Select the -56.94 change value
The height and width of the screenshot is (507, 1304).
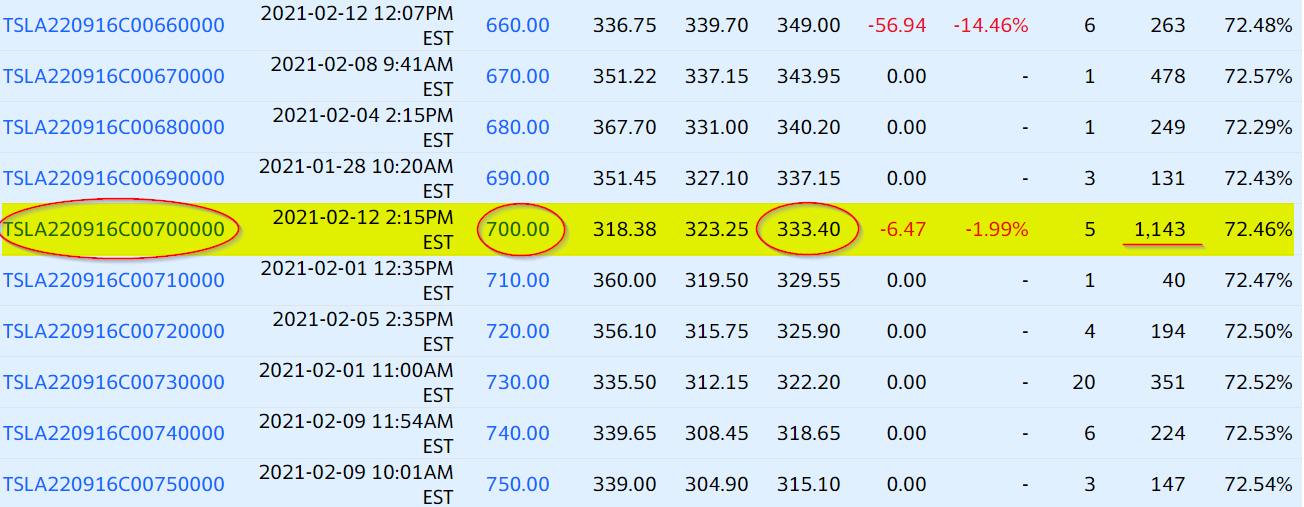(897, 25)
